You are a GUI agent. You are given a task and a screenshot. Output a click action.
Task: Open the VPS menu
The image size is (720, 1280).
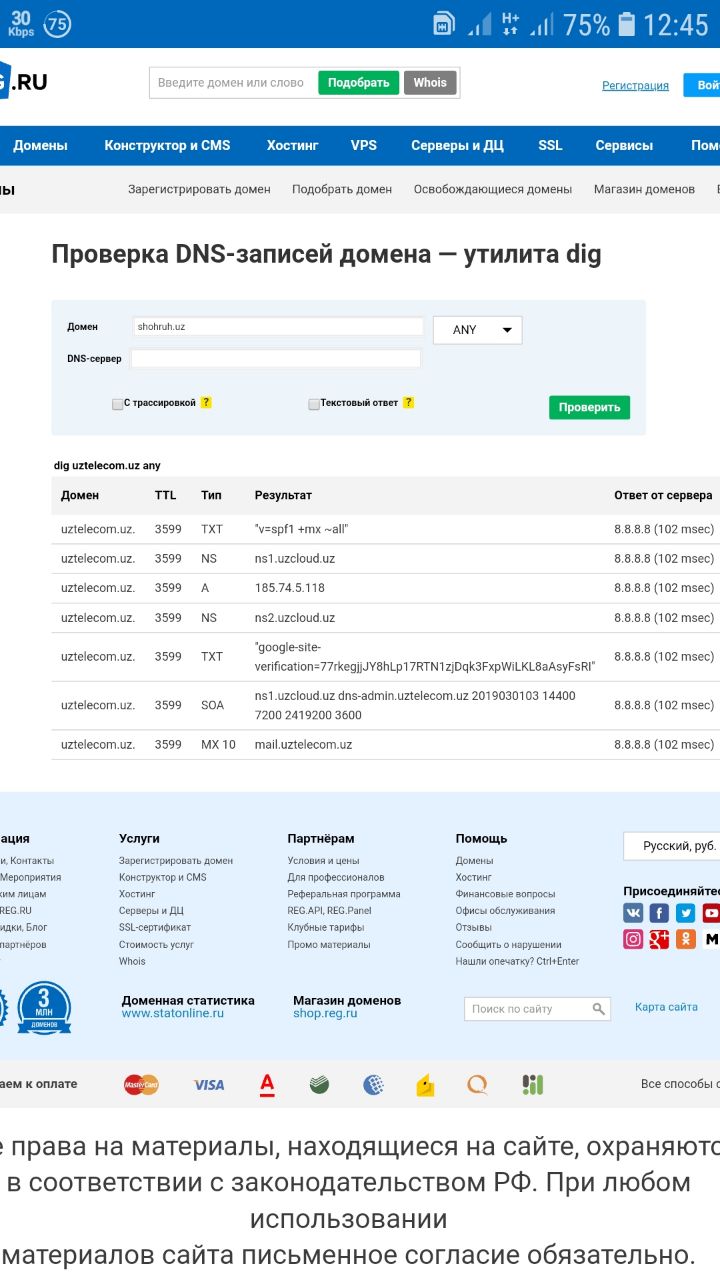tap(364, 145)
